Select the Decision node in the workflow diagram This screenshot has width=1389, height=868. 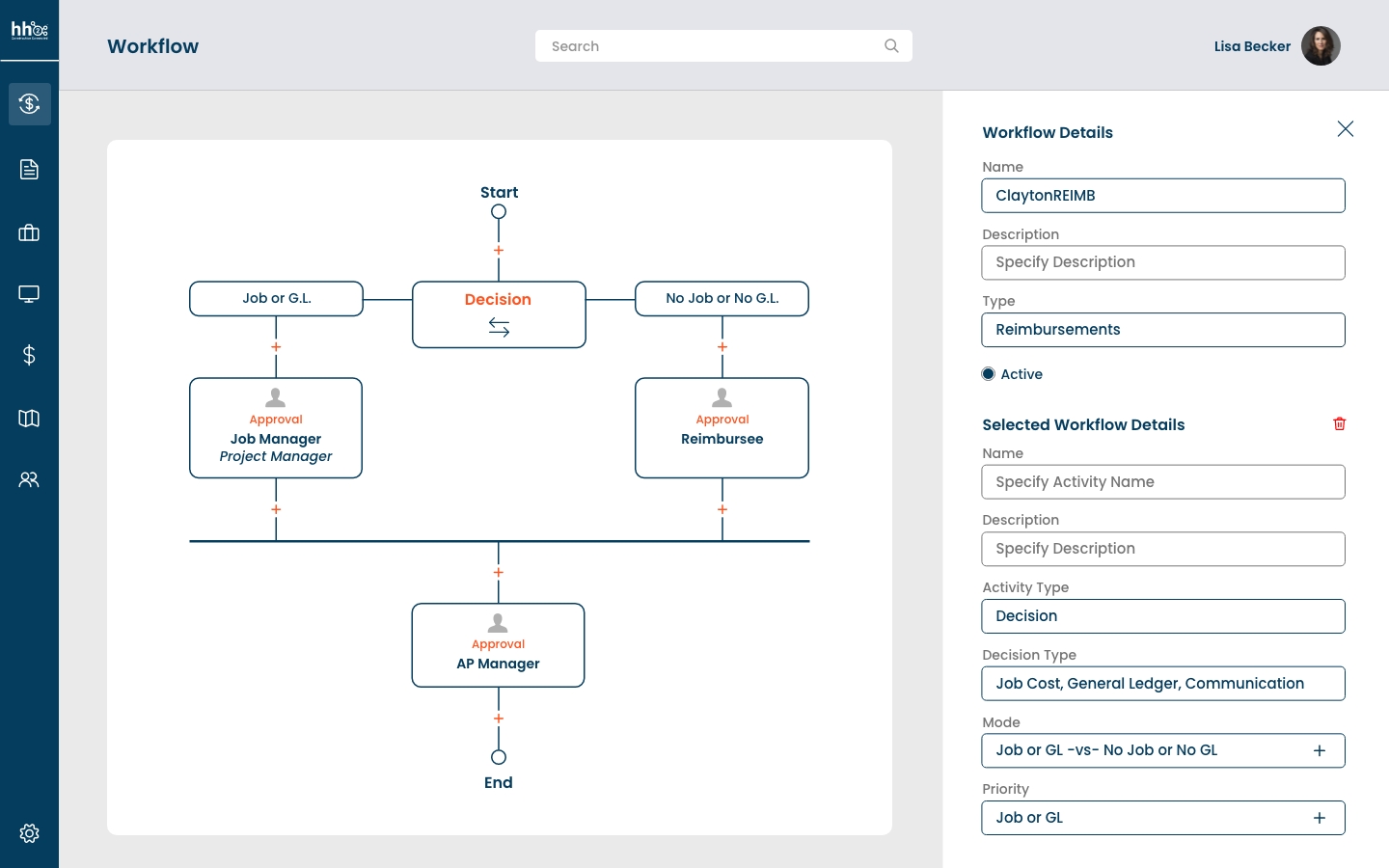pos(499,313)
